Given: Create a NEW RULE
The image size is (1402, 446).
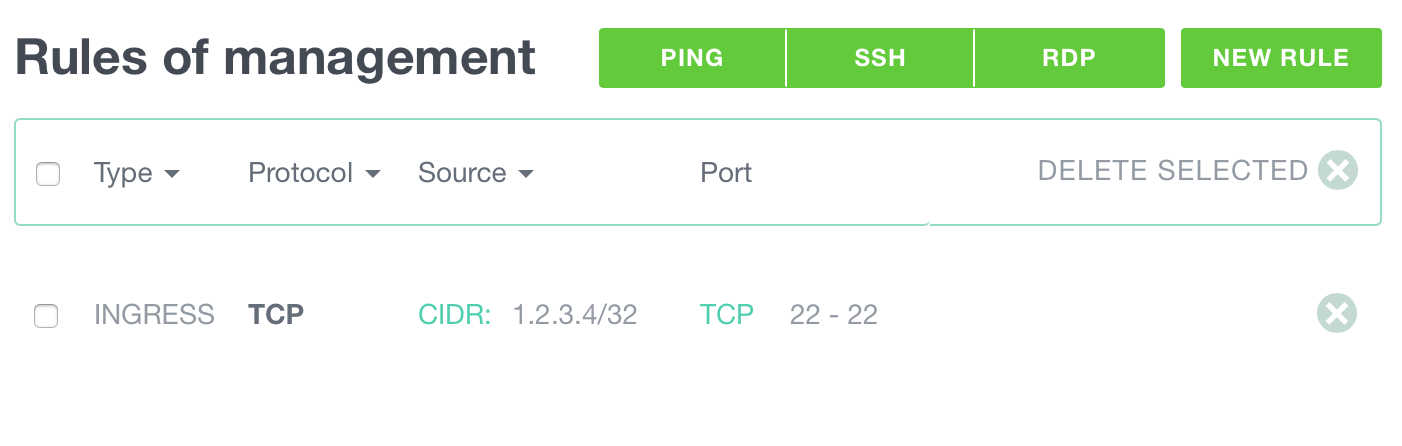Looking at the screenshot, I should pos(1281,58).
